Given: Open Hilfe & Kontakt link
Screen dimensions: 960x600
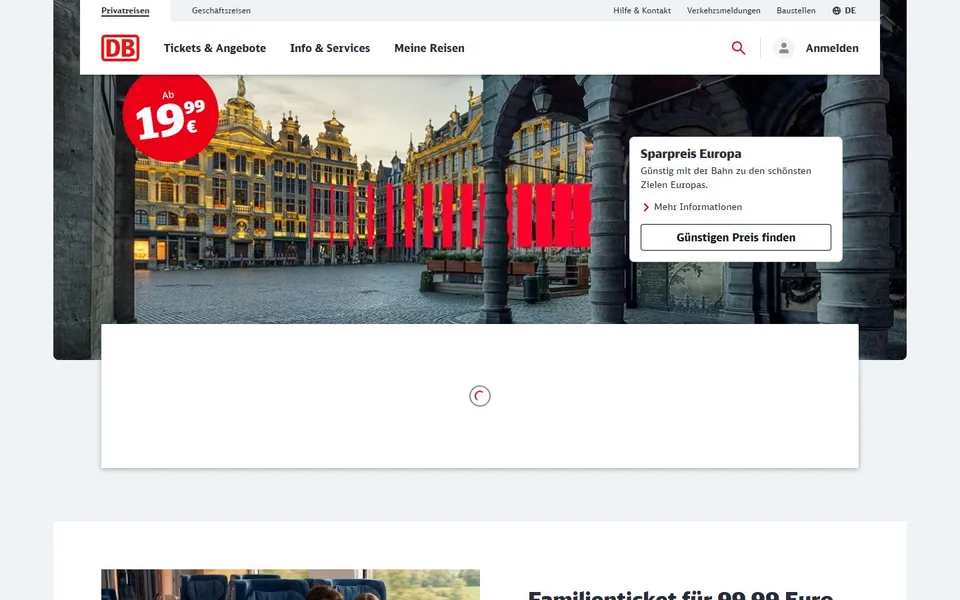Looking at the screenshot, I should point(642,10).
